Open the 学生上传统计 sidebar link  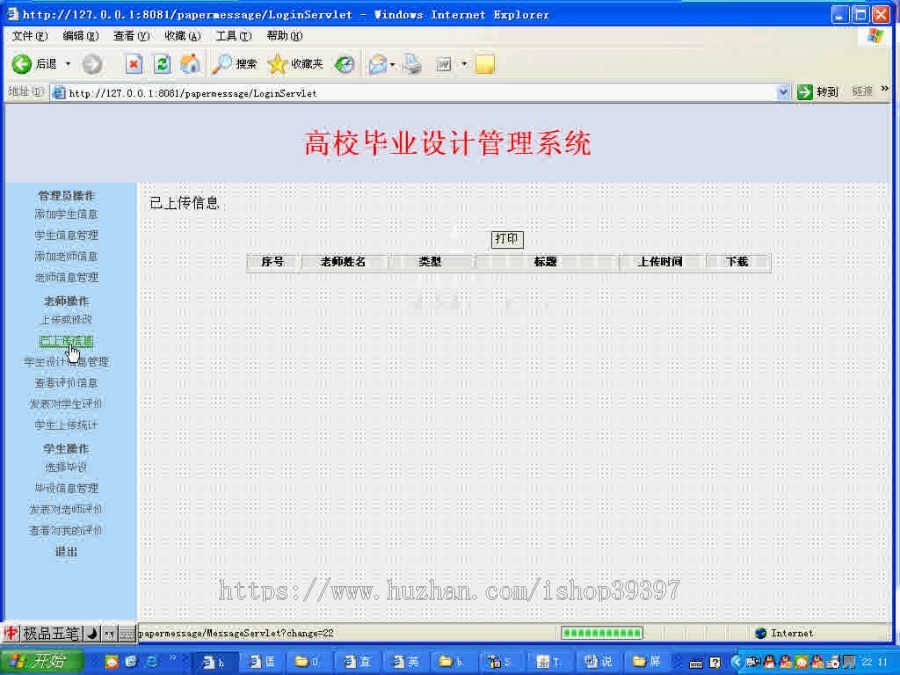tap(66, 425)
